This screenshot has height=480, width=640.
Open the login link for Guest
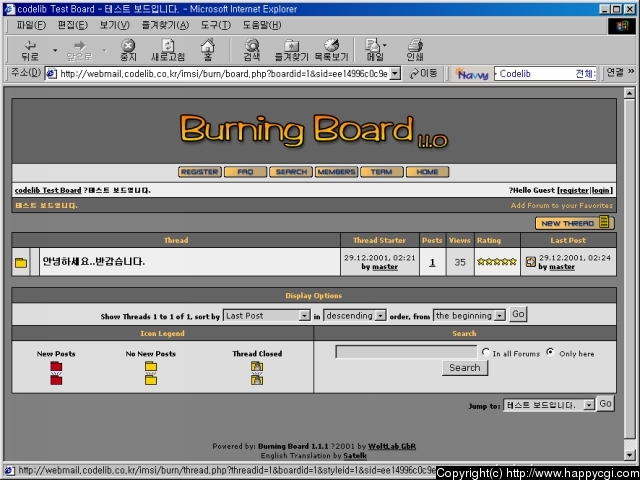point(601,190)
